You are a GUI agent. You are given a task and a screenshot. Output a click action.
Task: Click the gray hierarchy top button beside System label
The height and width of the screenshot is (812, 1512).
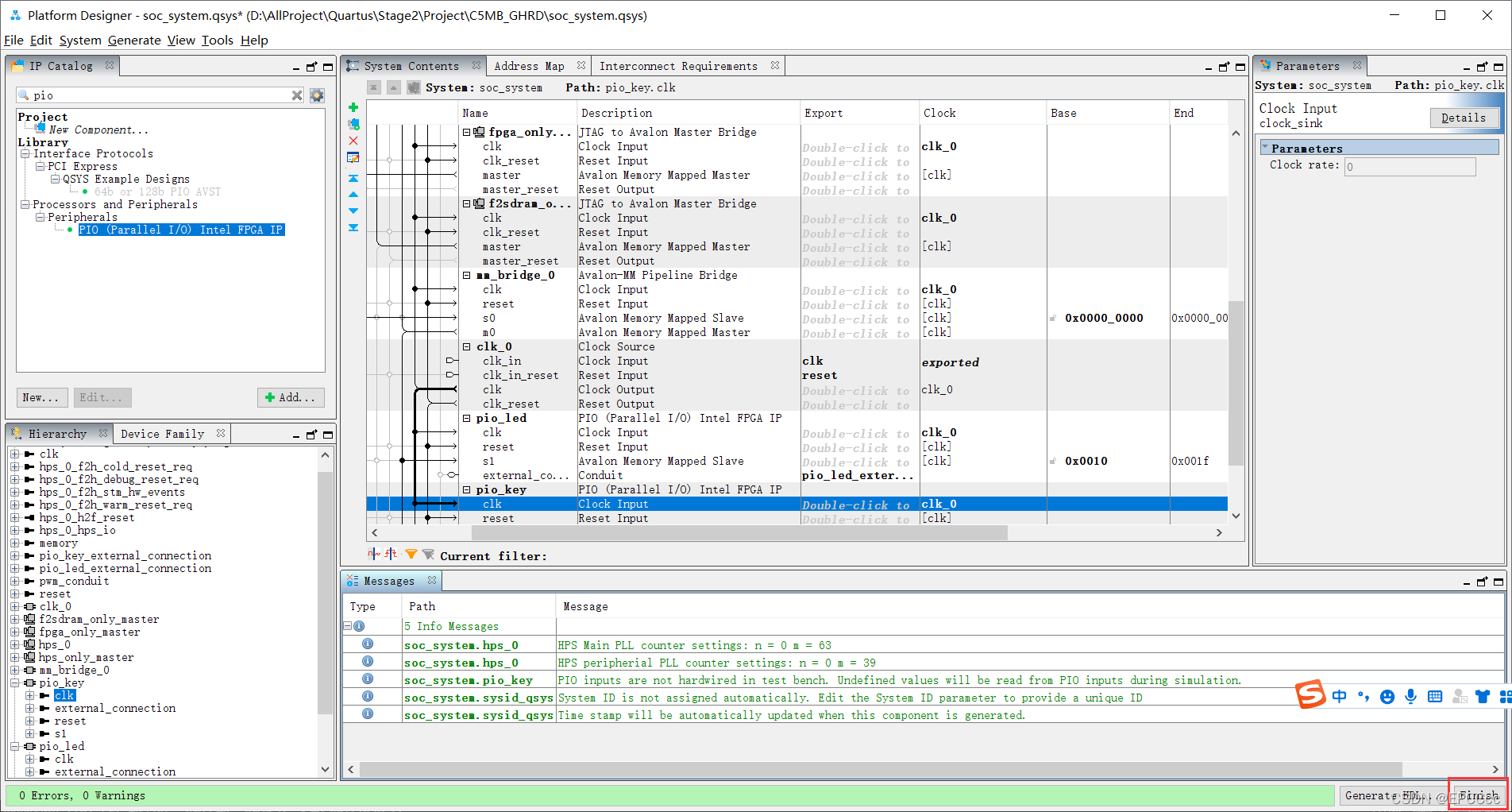click(x=374, y=87)
